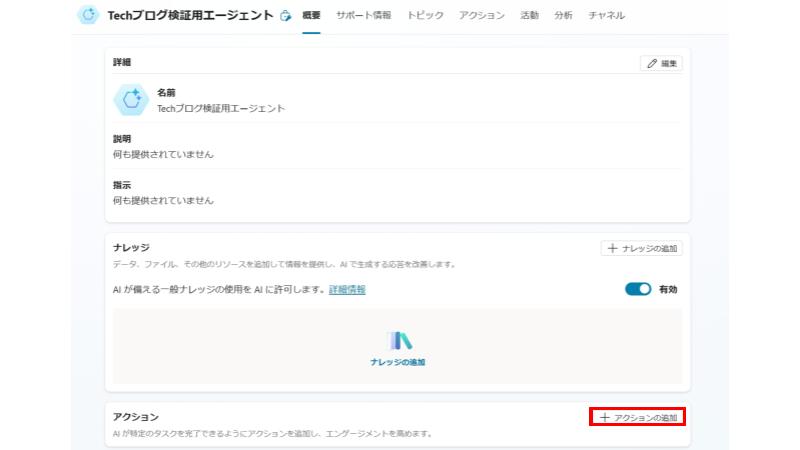The width and height of the screenshot is (800, 450).
Task: Open the 詳細情報 link
Action: pos(347,289)
